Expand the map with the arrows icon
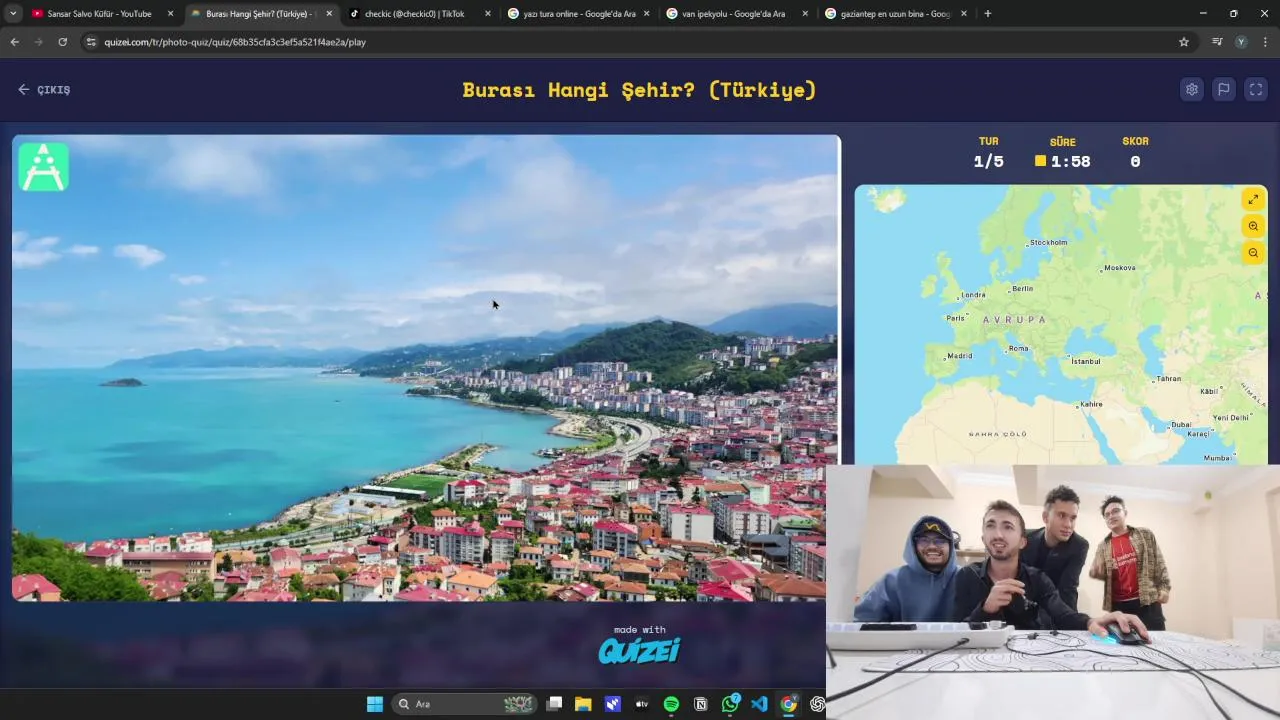 pyautogui.click(x=1253, y=200)
